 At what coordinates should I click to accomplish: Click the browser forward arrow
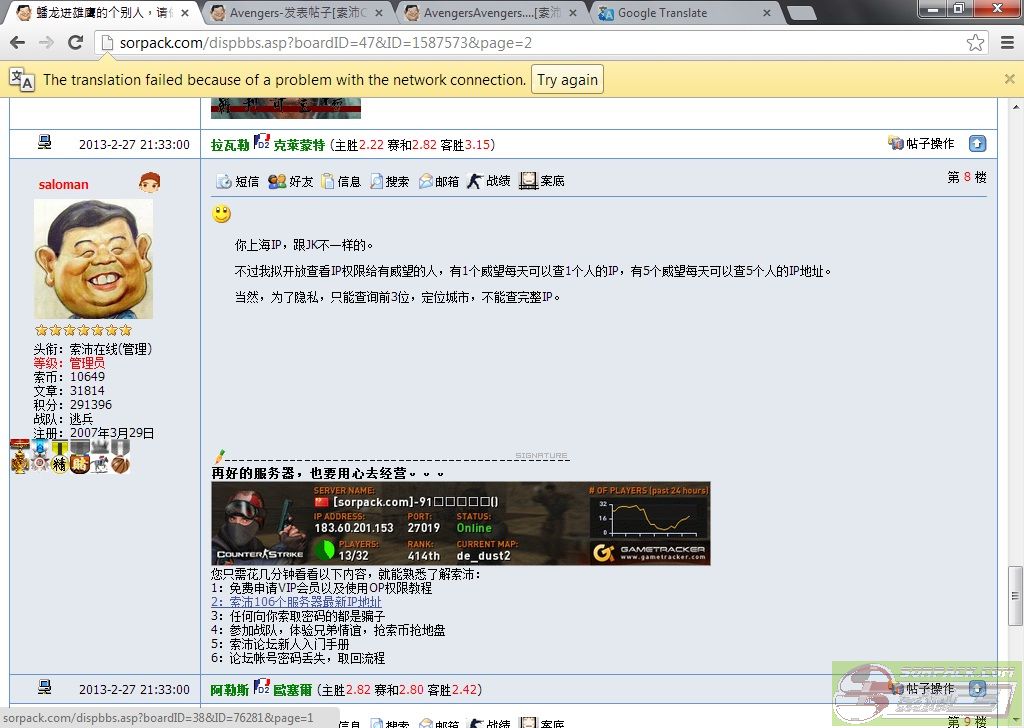[x=46, y=42]
